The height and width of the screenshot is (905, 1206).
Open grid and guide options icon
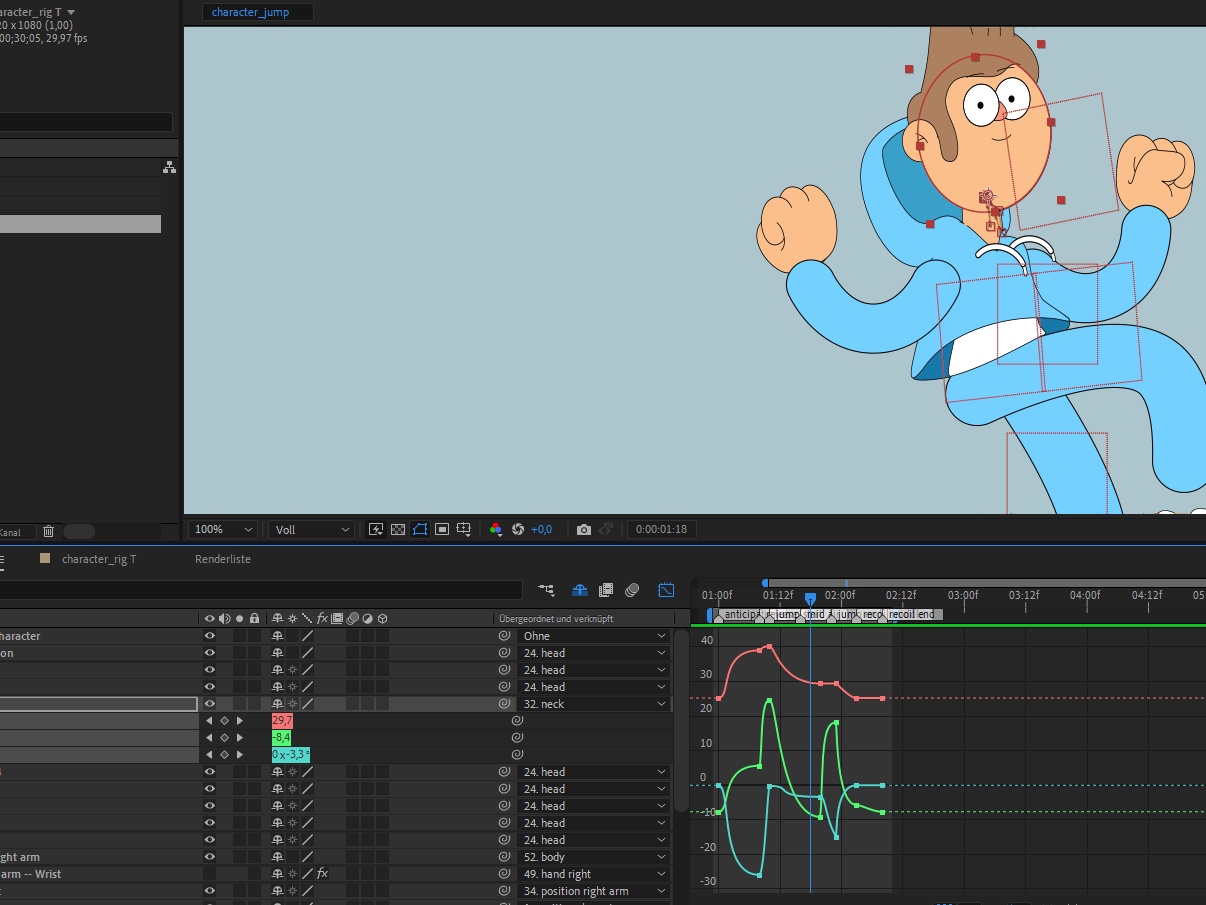(x=464, y=529)
